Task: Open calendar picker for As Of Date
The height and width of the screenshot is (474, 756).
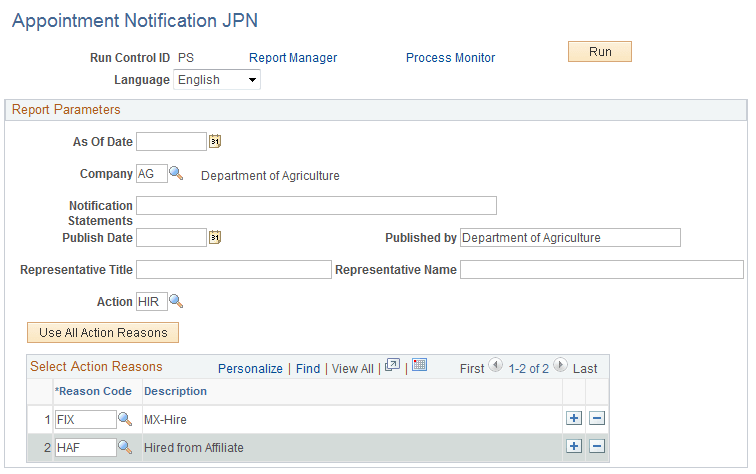Action: [x=215, y=141]
